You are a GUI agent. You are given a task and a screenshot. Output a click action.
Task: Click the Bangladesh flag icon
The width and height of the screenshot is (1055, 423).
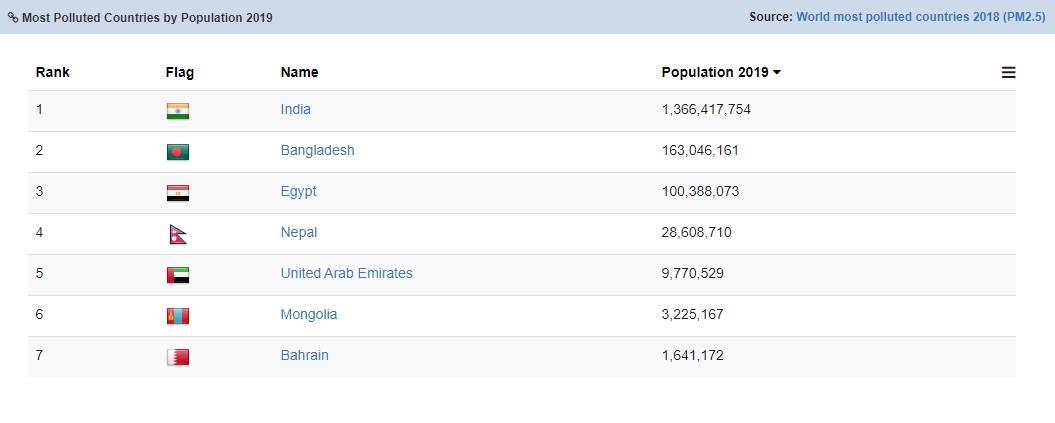tap(177, 152)
